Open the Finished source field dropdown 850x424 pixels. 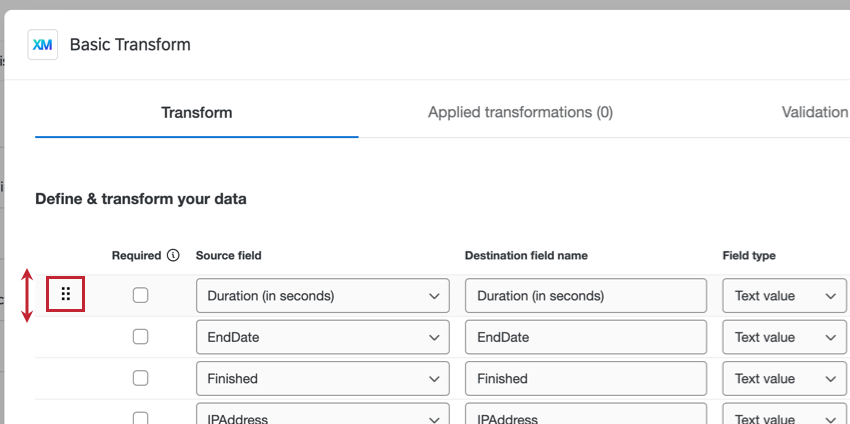pos(322,379)
